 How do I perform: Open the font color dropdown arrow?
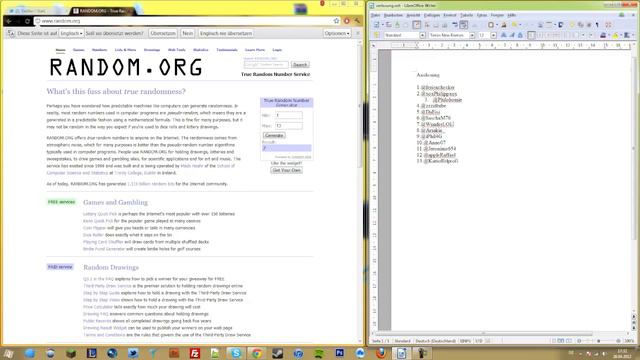(x=609, y=35)
